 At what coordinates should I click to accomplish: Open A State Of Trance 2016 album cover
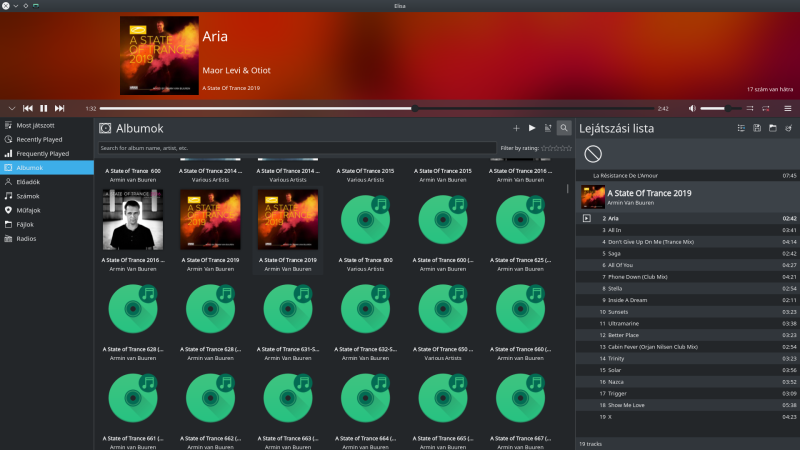(x=133, y=219)
